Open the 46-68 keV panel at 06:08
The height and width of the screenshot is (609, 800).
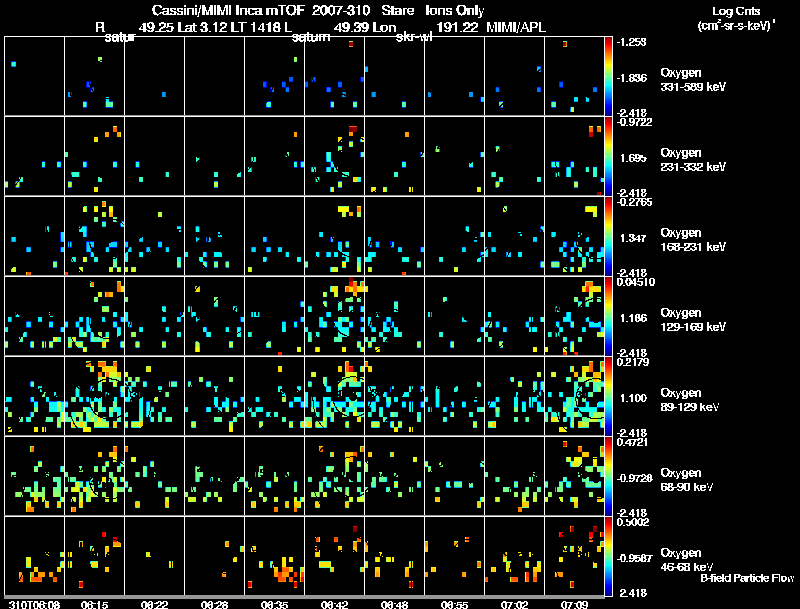coord(34,556)
